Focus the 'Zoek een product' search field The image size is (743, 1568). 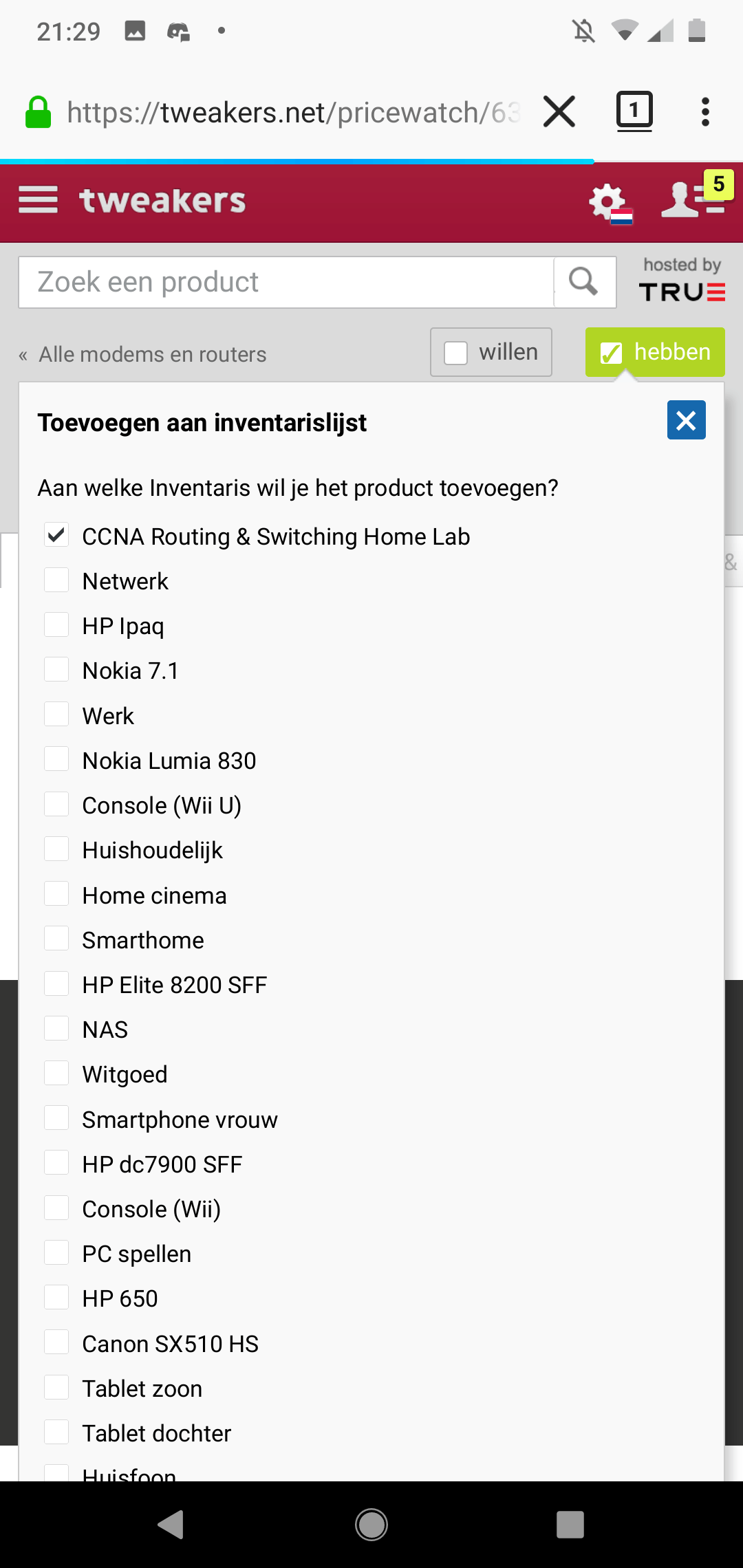pos(286,282)
